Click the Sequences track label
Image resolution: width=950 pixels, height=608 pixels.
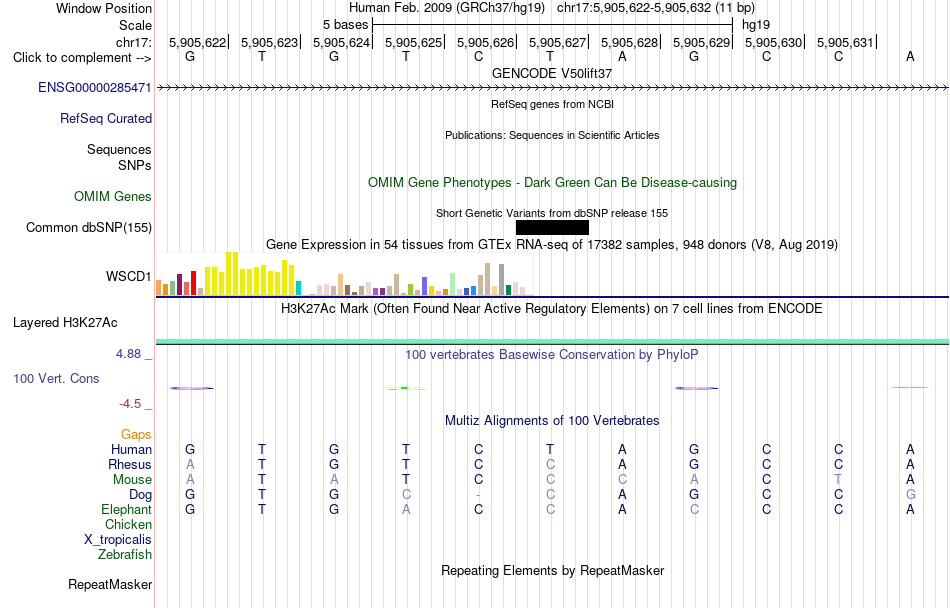click(x=119, y=149)
